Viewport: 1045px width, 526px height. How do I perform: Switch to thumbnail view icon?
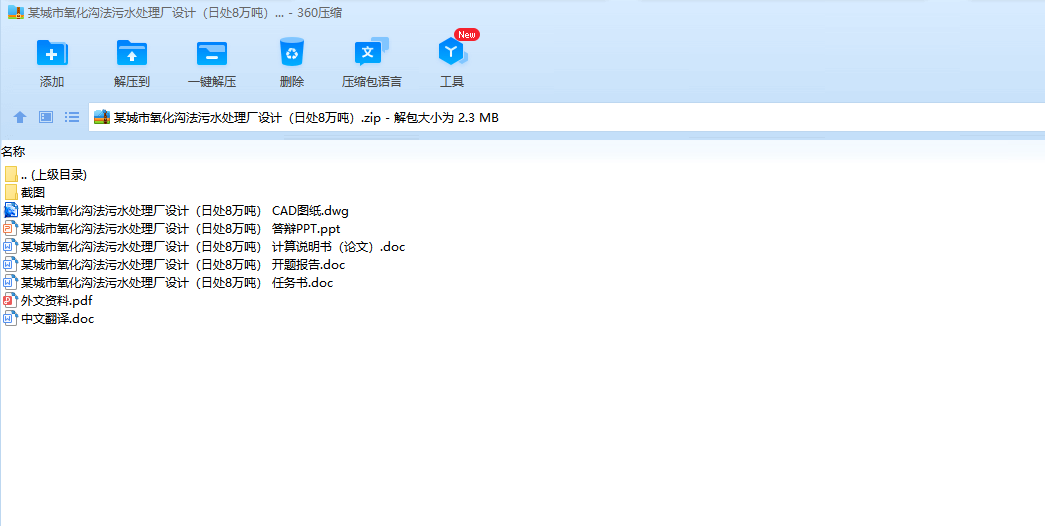(46, 117)
